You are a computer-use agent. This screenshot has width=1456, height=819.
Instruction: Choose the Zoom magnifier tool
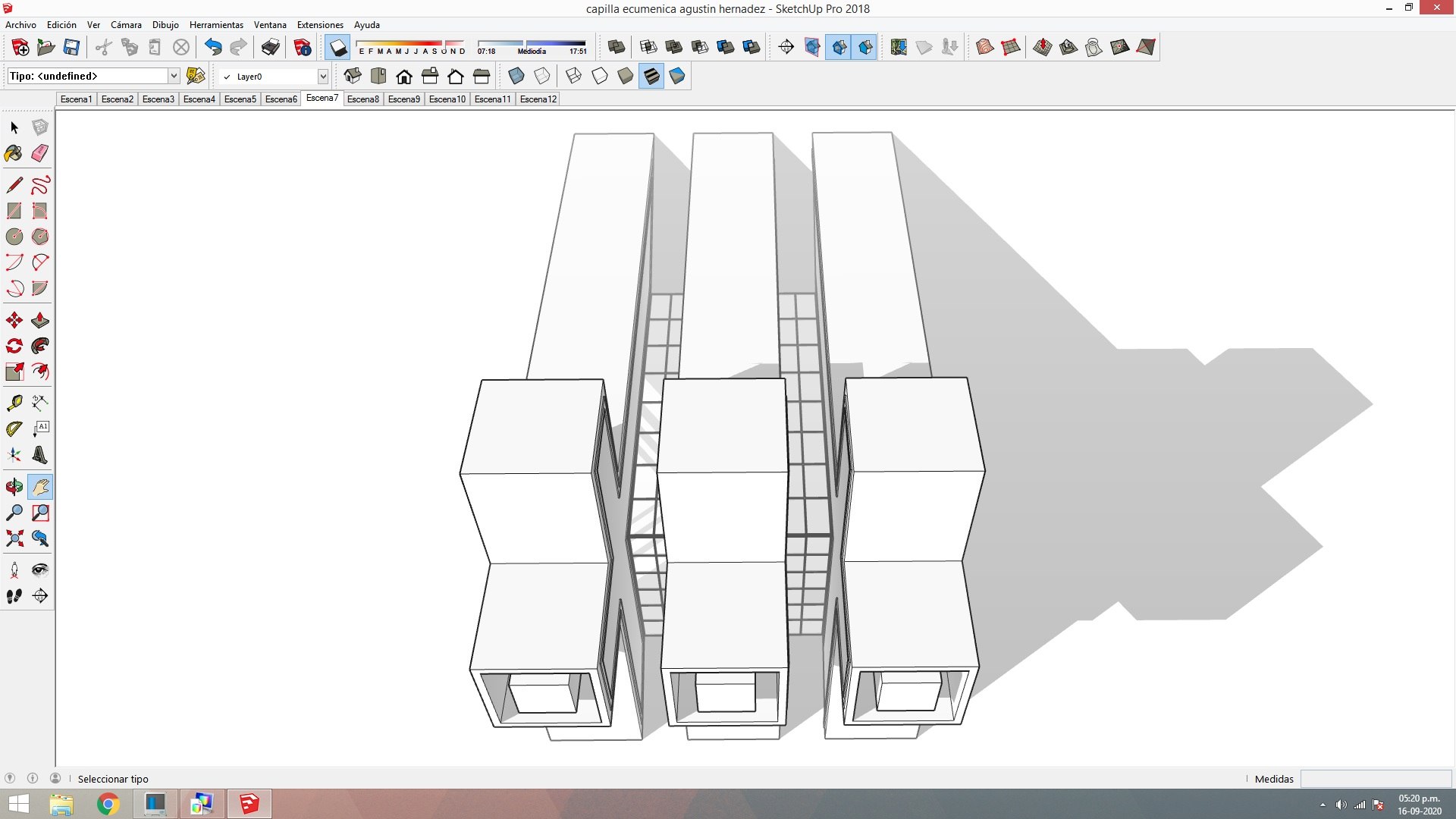tap(14, 513)
